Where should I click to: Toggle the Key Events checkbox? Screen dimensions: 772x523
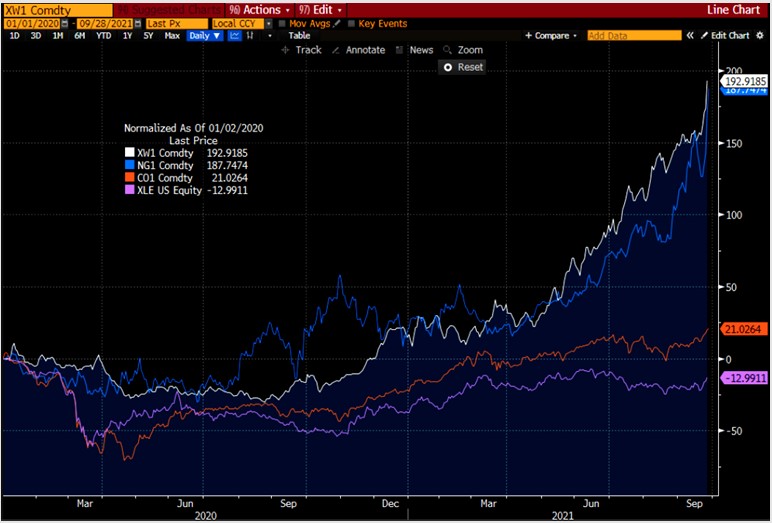point(351,22)
